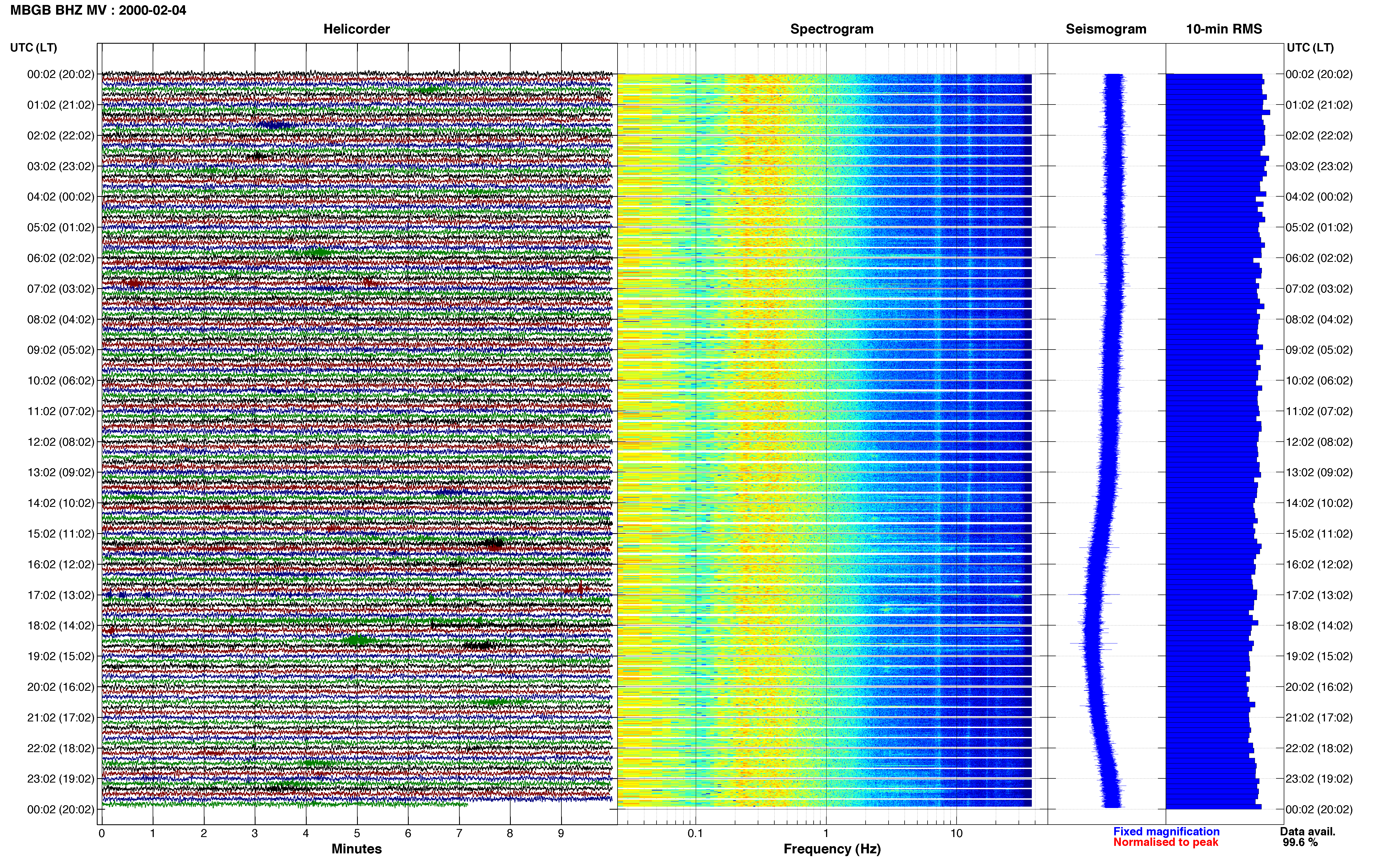
Task: Click left time label '03:02 (23:02)'
Action: [x=61, y=166]
